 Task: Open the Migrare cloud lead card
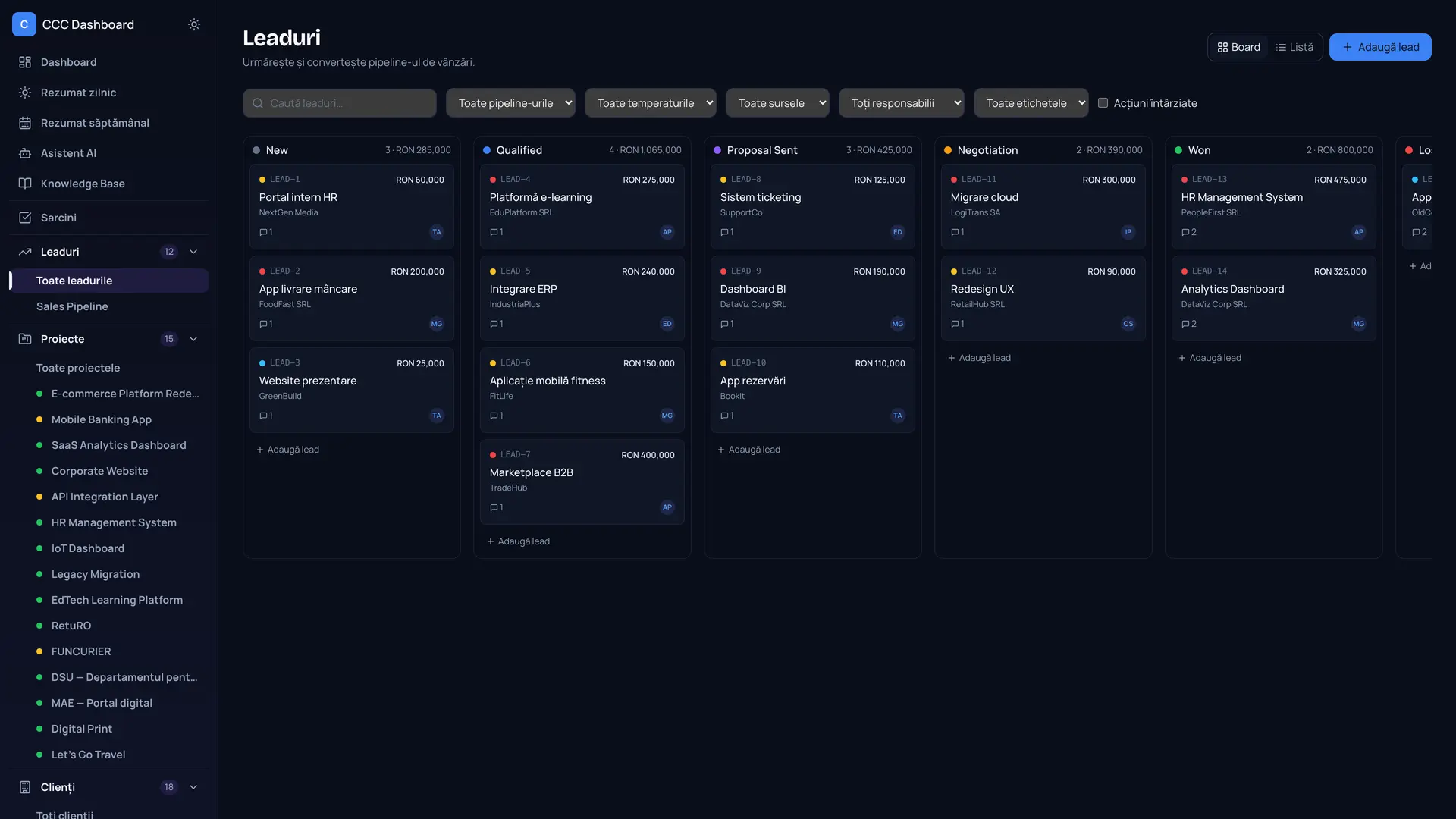1043,206
